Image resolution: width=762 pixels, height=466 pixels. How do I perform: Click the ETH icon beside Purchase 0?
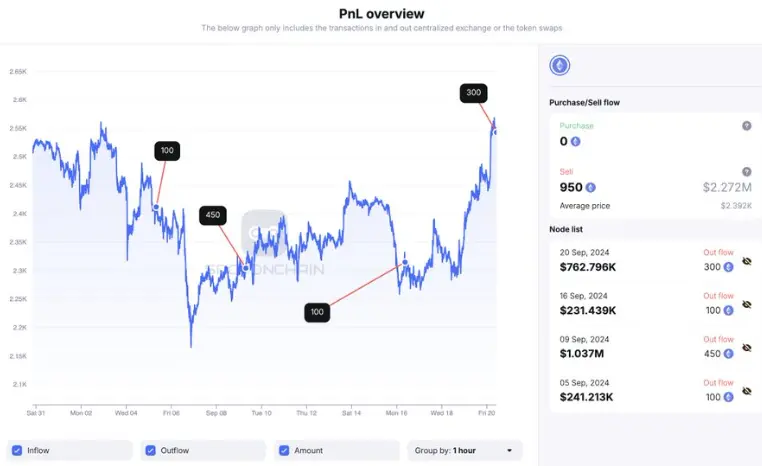pyautogui.click(x=575, y=141)
